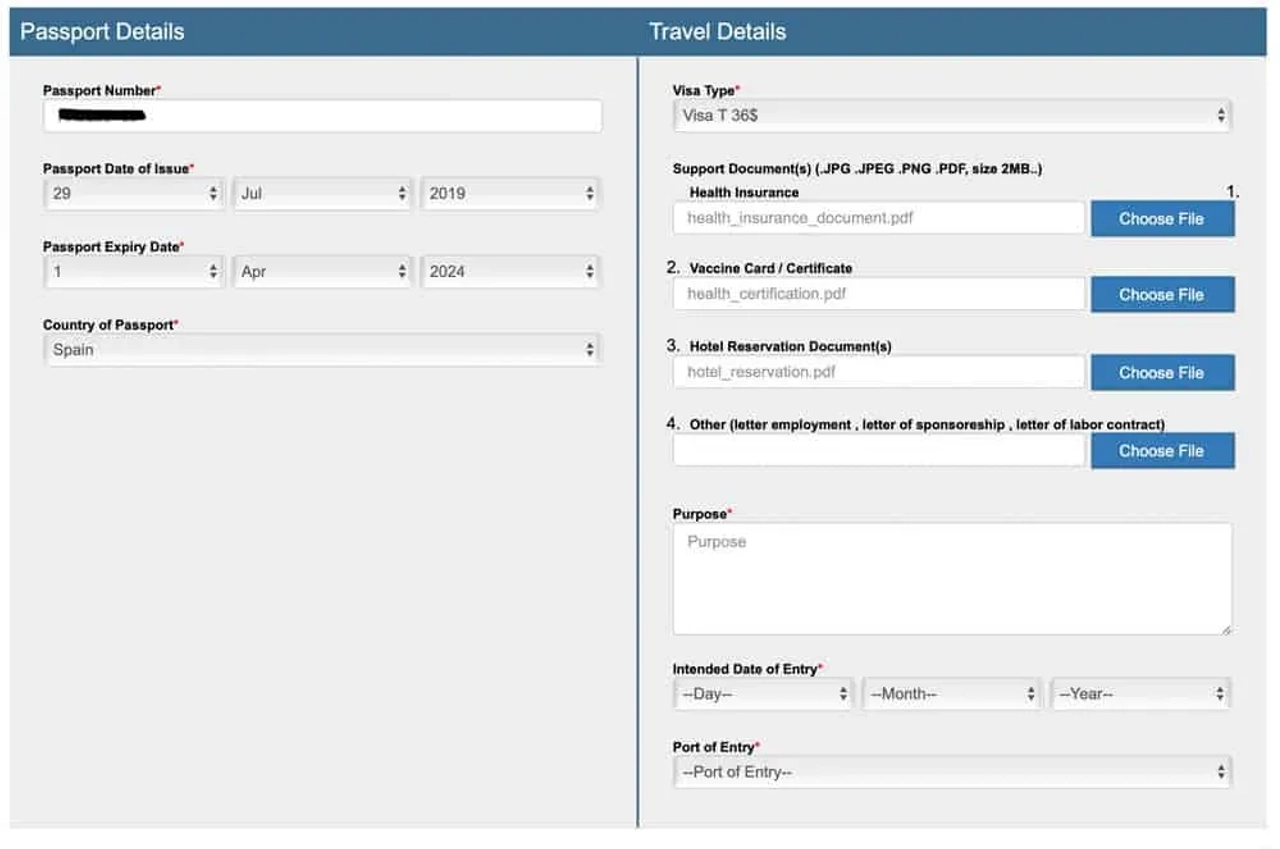
Task: Open the Country of Passport dropdown showing Spain
Action: click(x=322, y=350)
